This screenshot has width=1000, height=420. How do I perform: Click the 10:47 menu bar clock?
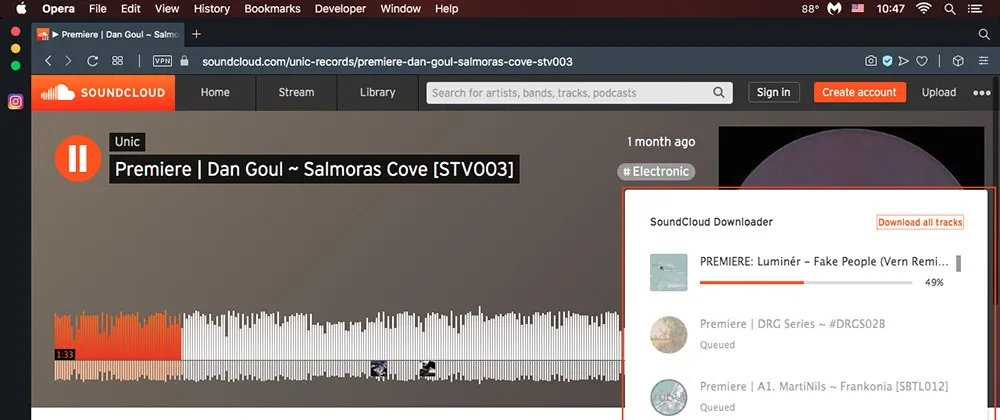890,9
